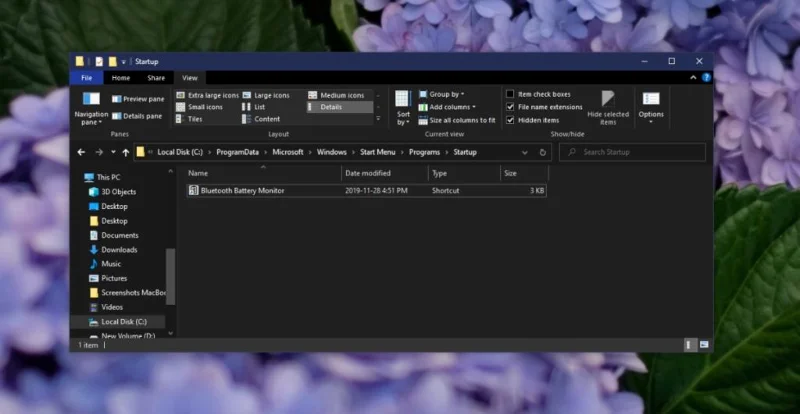The image size is (800, 414).
Task: Refresh the Startup folder
Action: pos(542,152)
